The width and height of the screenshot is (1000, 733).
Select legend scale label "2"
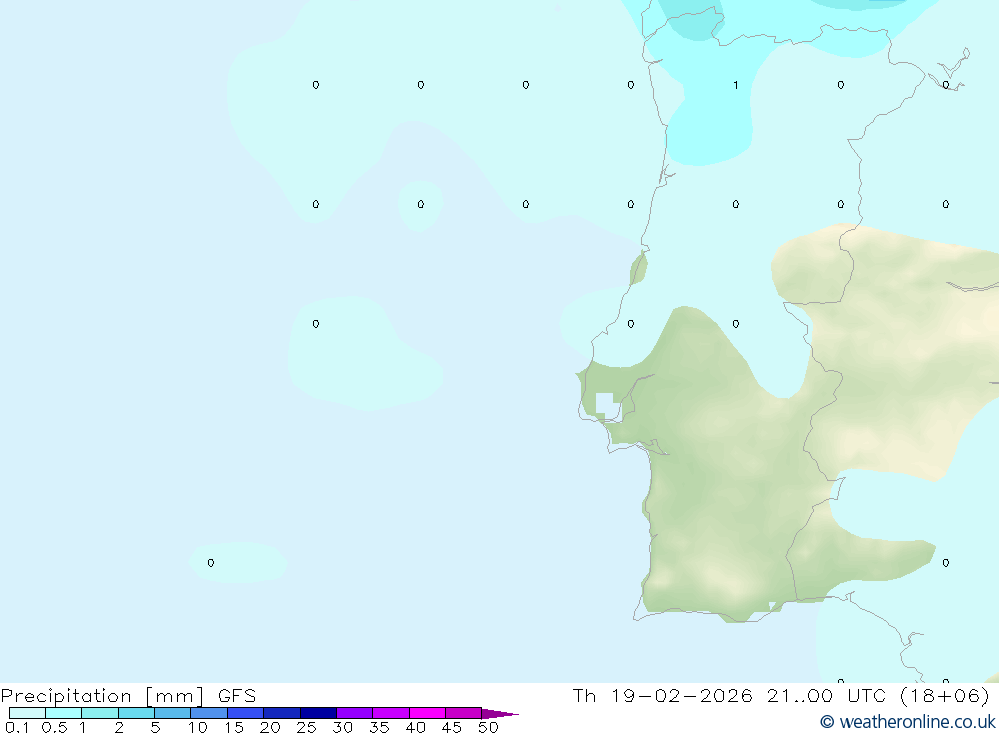[x=119, y=727]
